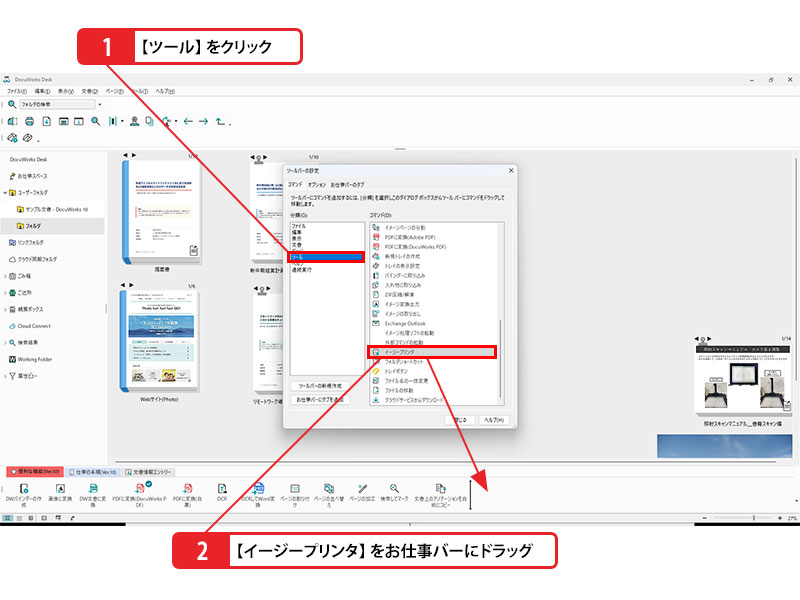Select リンクフォルダ in folder tree
The height and width of the screenshot is (600, 800).
31,242
